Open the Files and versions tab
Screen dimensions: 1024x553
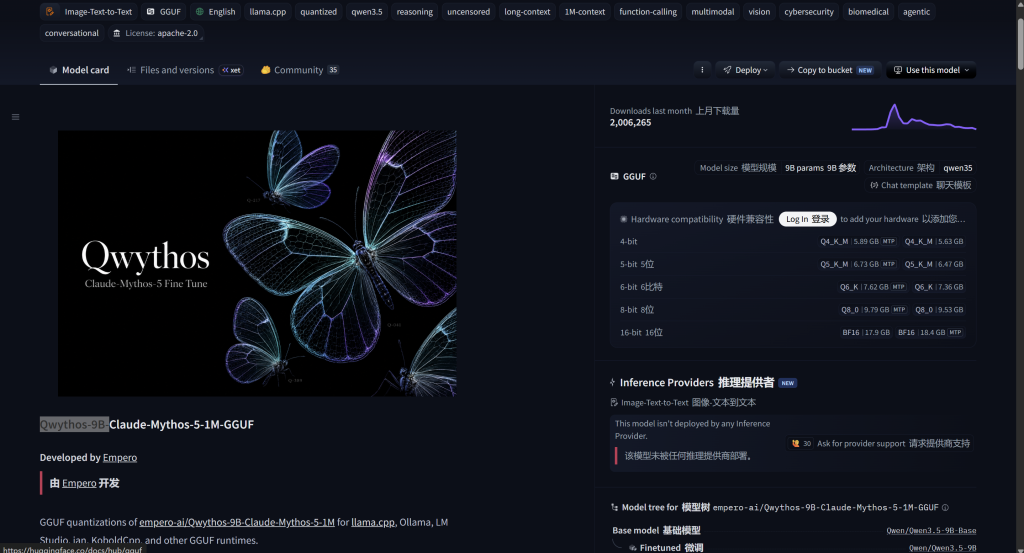coord(170,70)
